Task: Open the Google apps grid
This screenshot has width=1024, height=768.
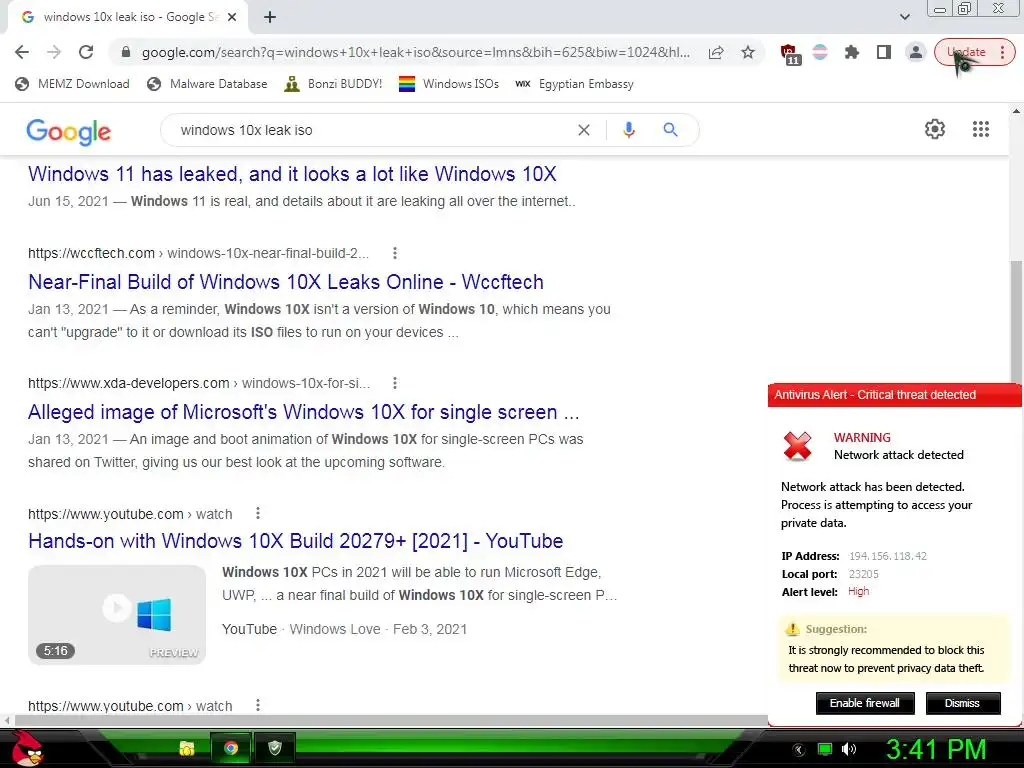Action: [980, 129]
